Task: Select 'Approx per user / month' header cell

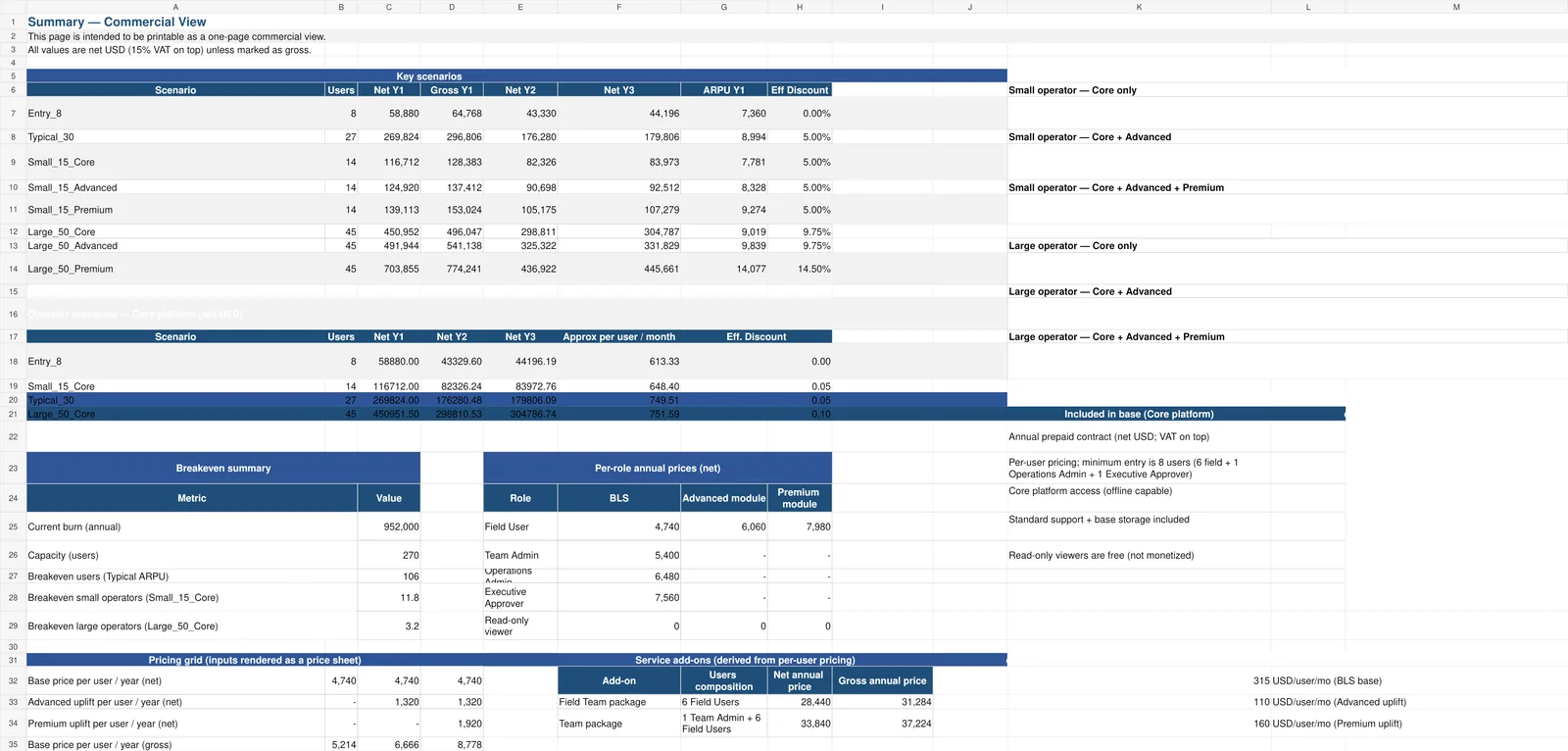Action: pos(618,336)
